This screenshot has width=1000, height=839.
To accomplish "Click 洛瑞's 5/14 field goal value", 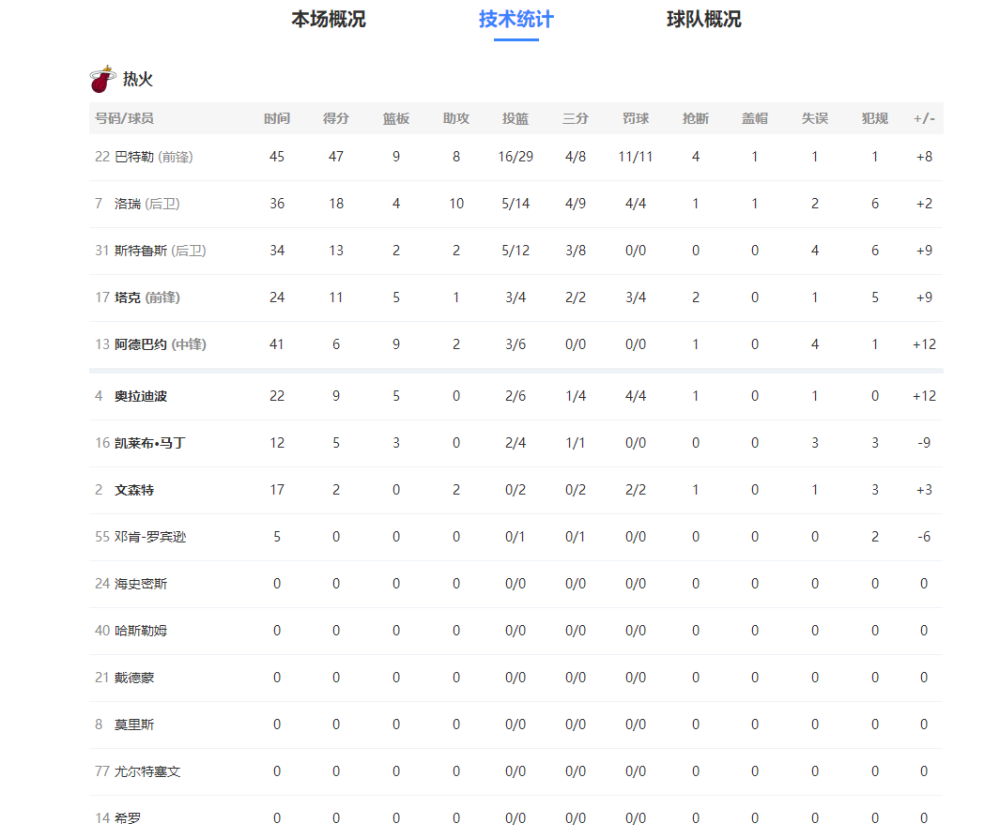I will tap(515, 204).
